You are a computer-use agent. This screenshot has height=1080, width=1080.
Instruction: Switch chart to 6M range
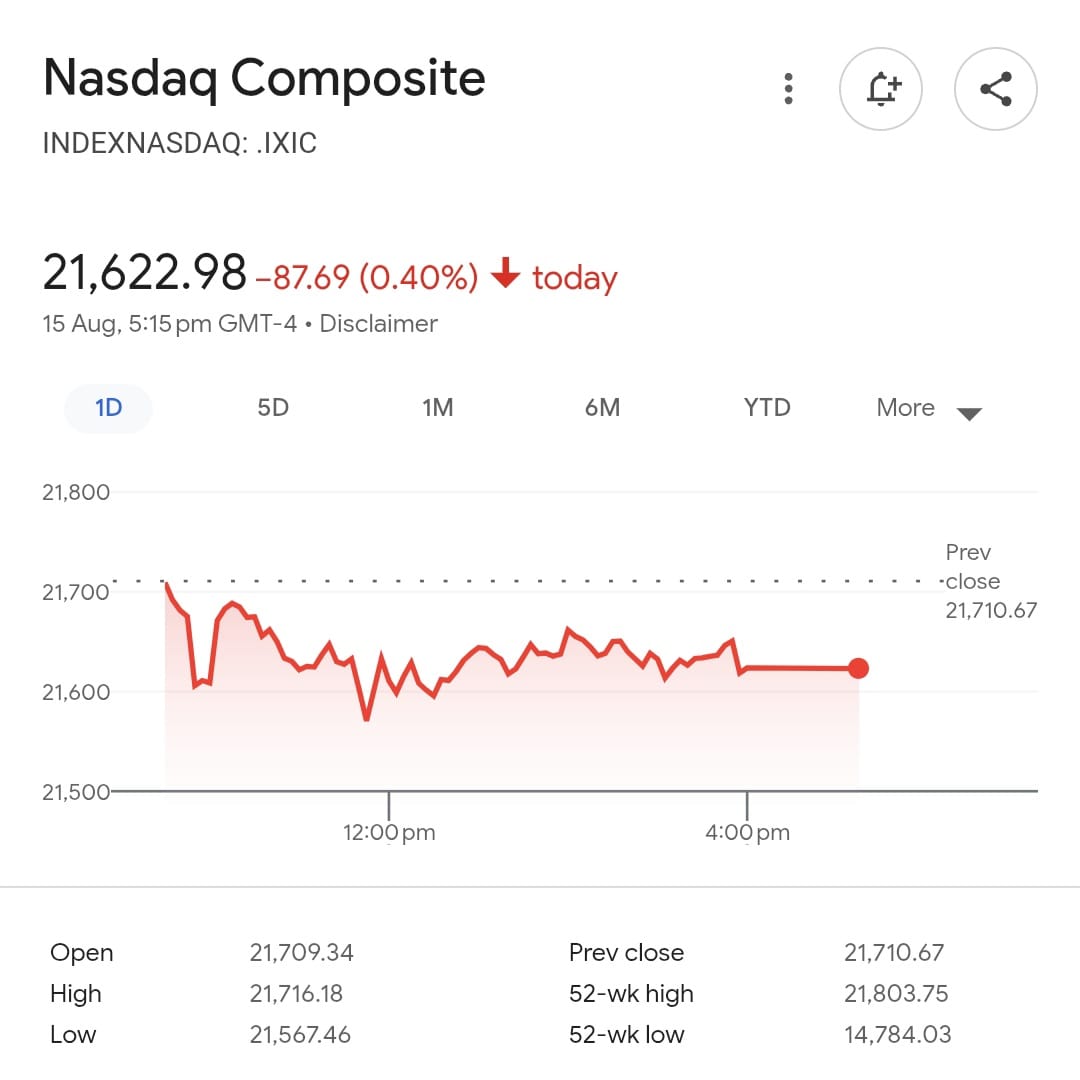[x=602, y=408]
